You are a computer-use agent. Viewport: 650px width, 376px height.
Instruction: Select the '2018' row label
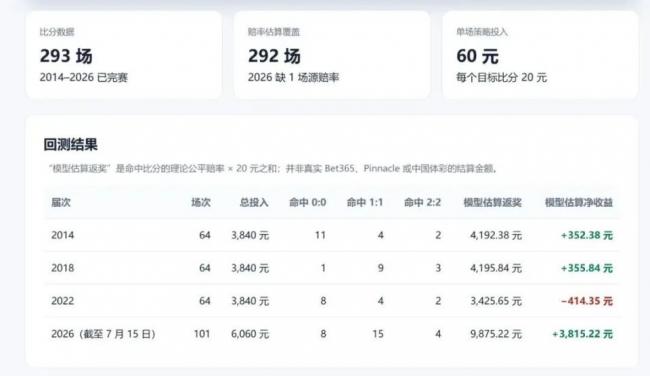tap(63, 268)
